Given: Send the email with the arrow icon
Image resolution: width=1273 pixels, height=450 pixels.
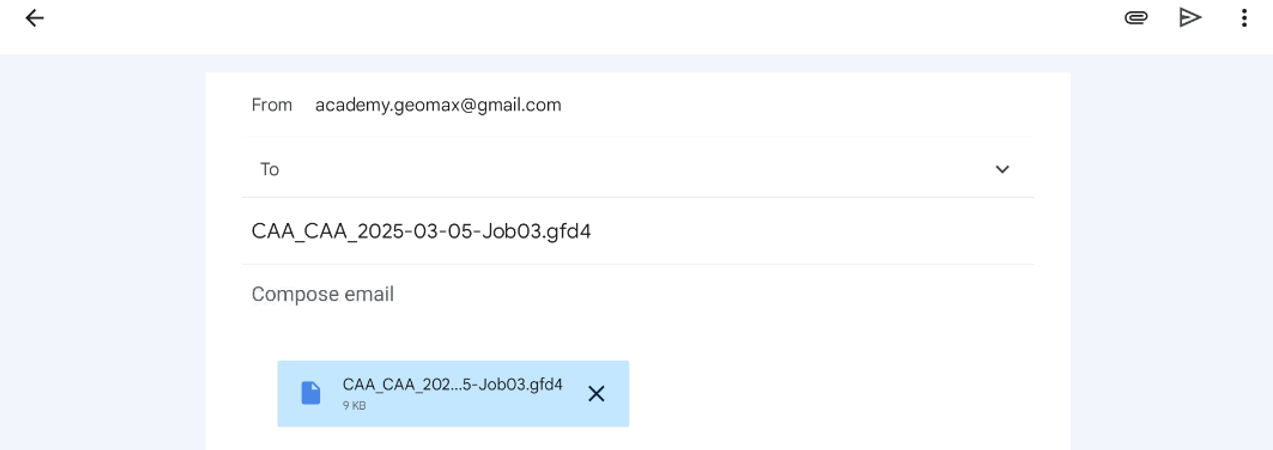Looking at the screenshot, I should click(x=1188, y=18).
